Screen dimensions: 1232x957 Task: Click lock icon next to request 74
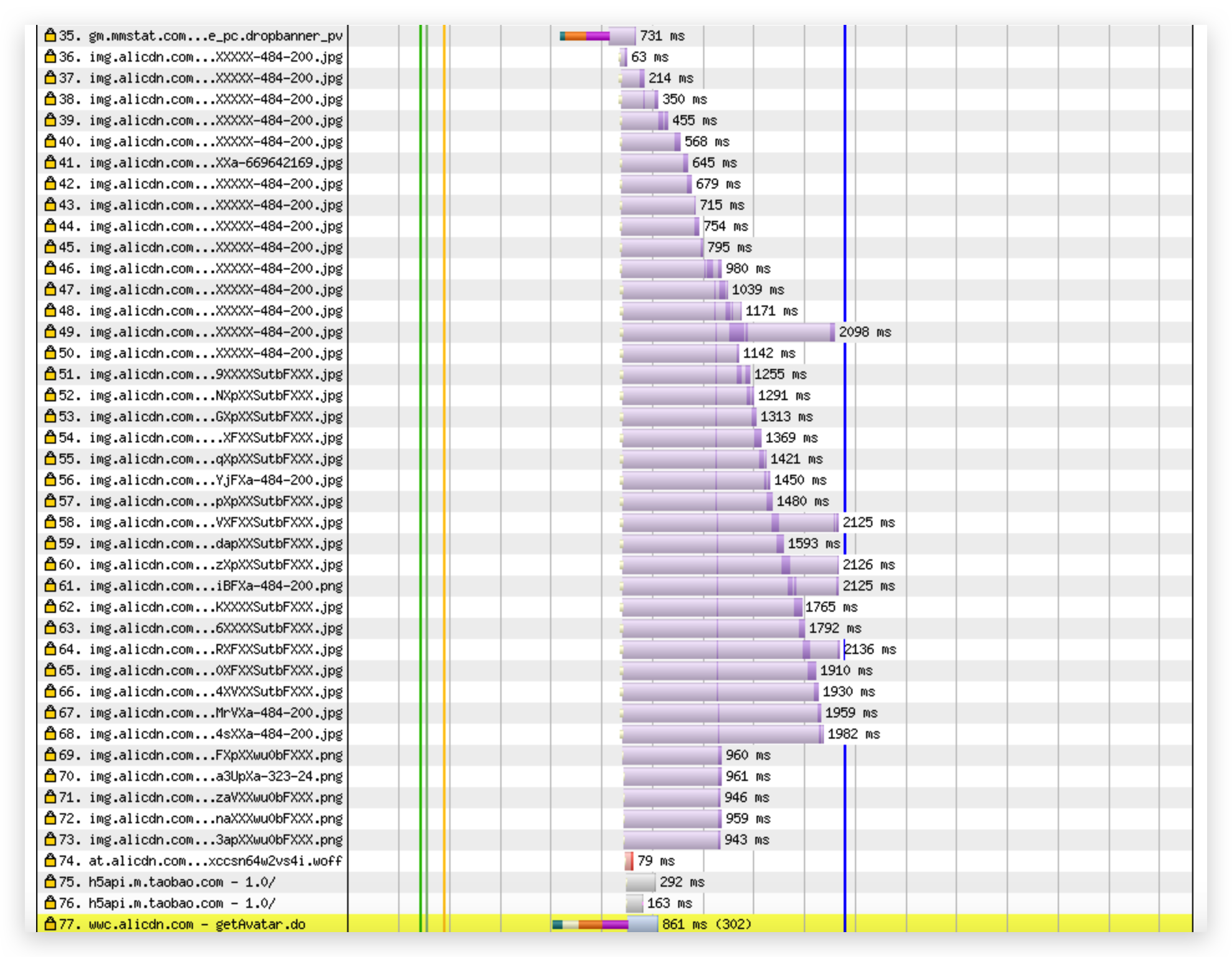[50, 861]
